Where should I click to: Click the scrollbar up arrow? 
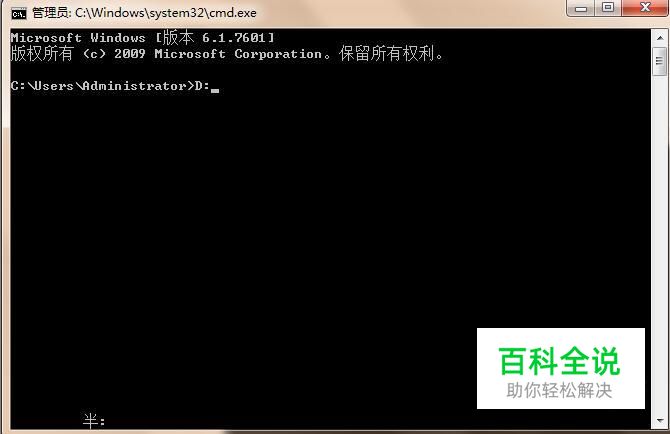pyautogui.click(x=660, y=38)
